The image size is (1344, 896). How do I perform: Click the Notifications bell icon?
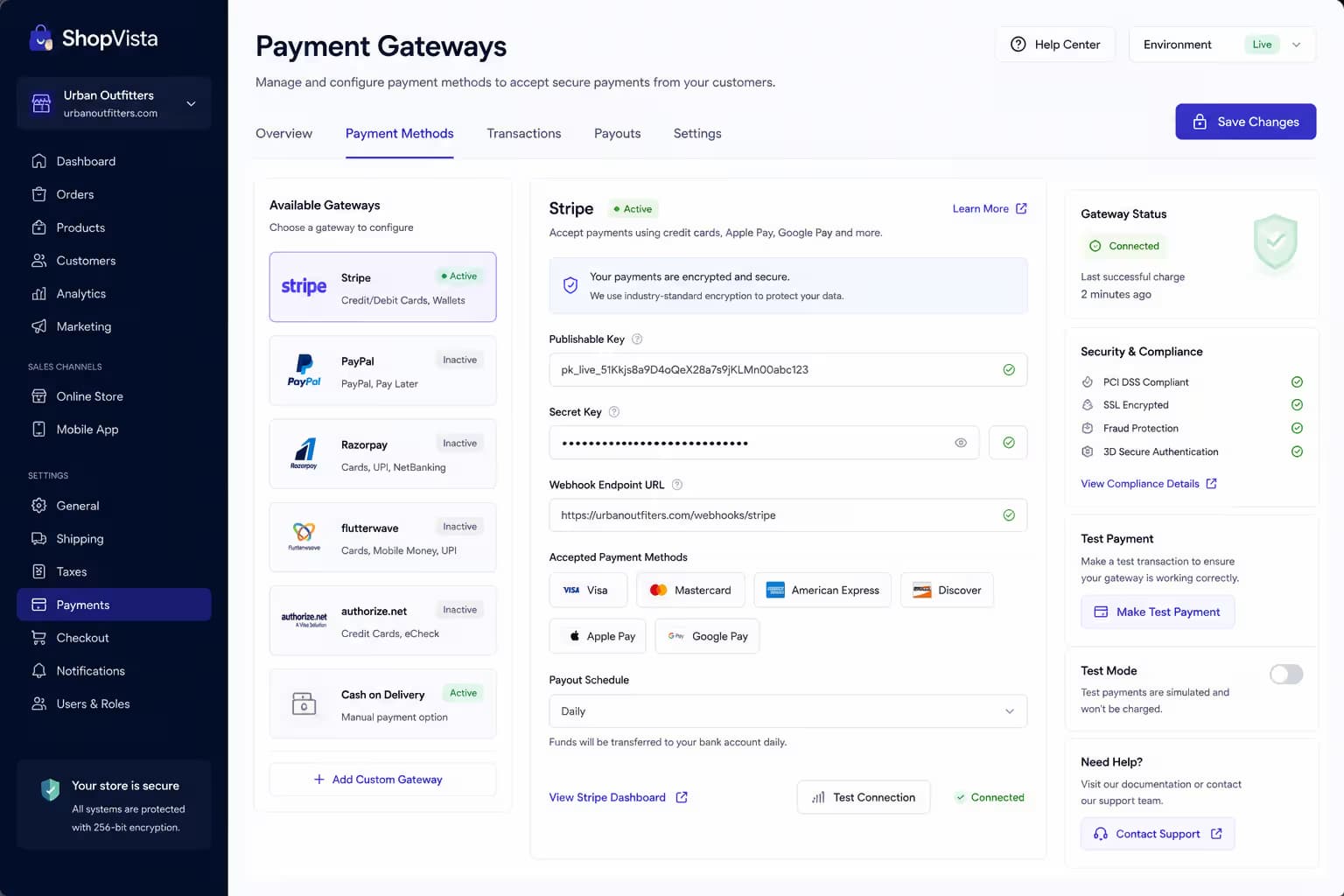point(38,671)
